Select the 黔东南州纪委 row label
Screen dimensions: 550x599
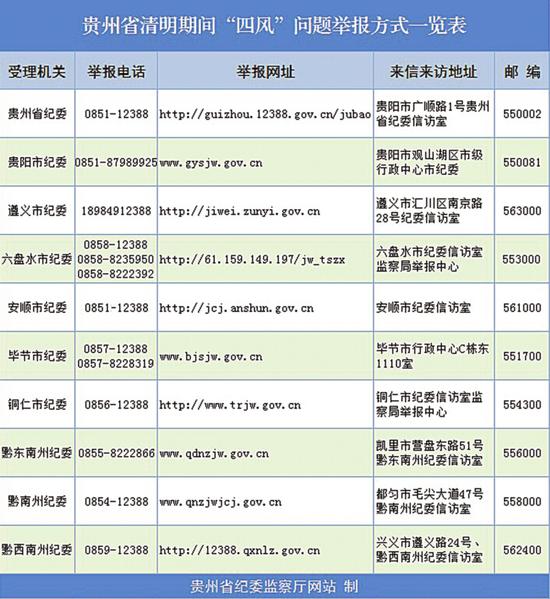[37, 453]
